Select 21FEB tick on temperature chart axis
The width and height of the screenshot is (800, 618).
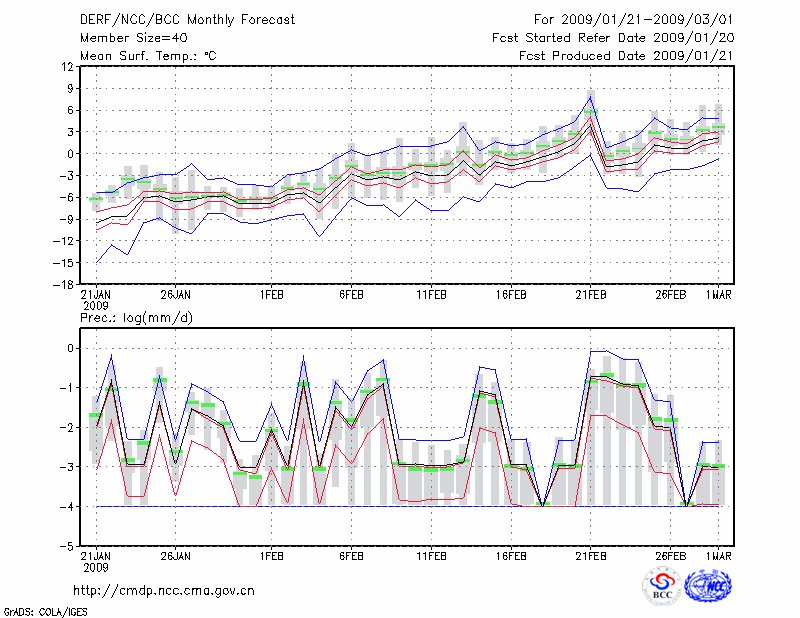(591, 295)
